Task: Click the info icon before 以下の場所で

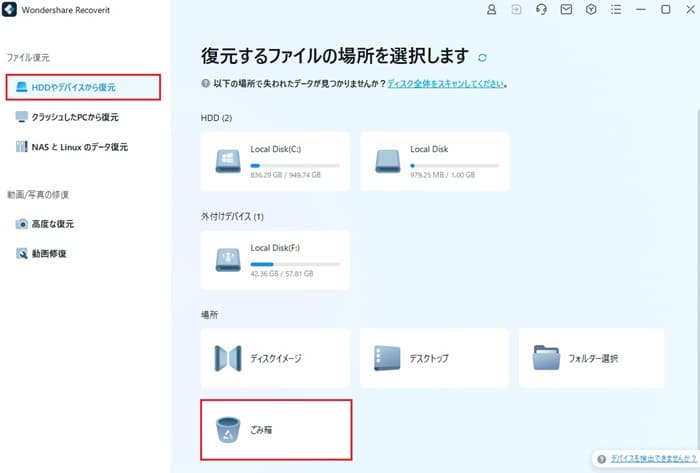Action: coord(205,83)
